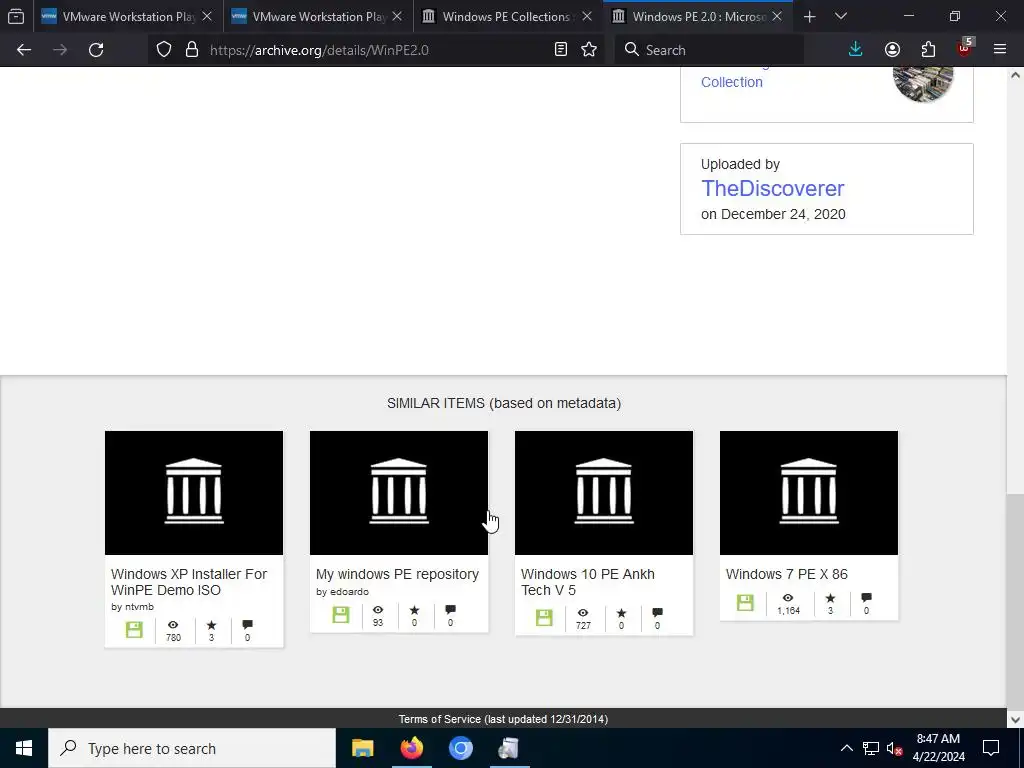Open the Windows Start menu
The width and height of the screenshot is (1024, 768).
pyautogui.click(x=24, y=748)
